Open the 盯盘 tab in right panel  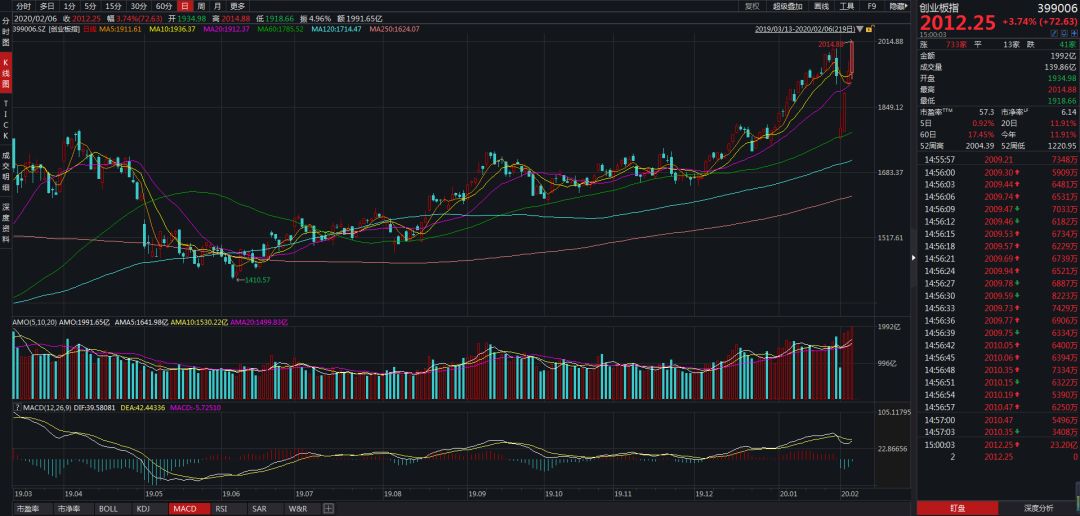tap(957, 508)
